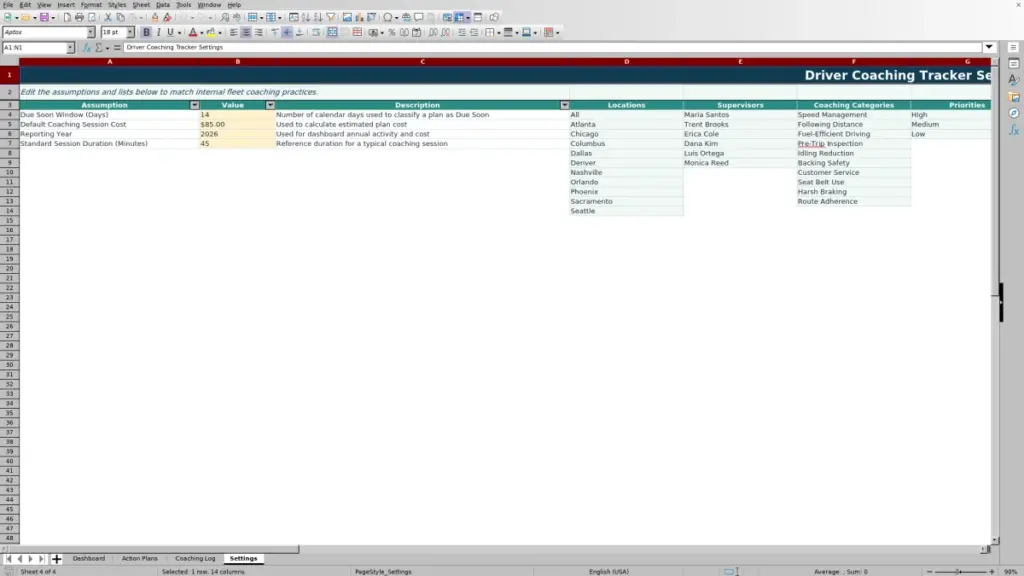Open the Sheet menu
Image resolution: width=1024 pixels, height=576 pixels.
(x=141, y=5)
